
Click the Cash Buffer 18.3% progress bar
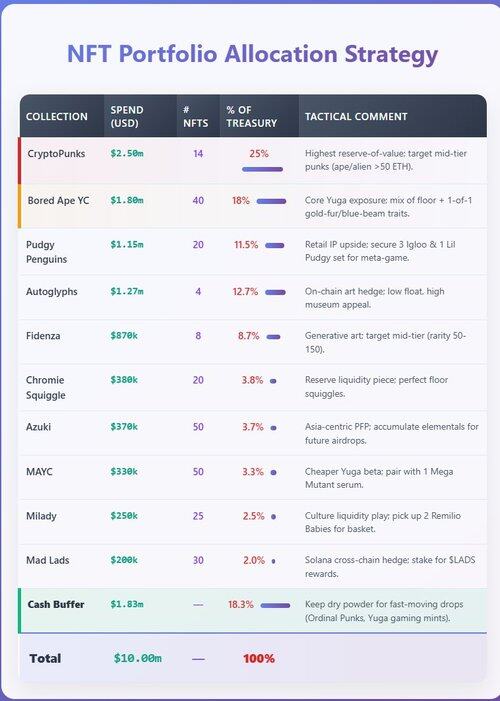tap(275, 606)
